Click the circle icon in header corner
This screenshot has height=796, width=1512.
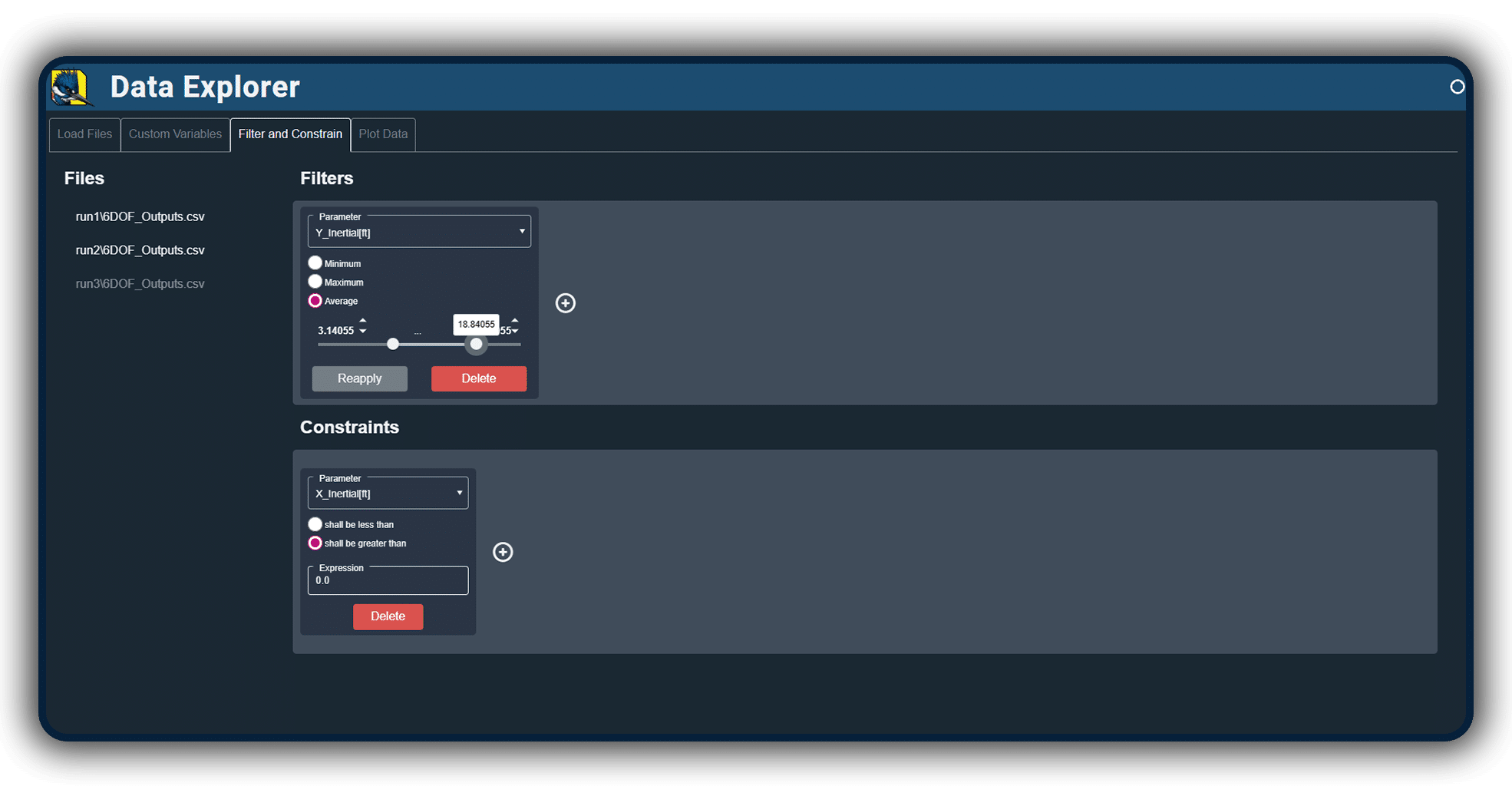click(1457, 88)
